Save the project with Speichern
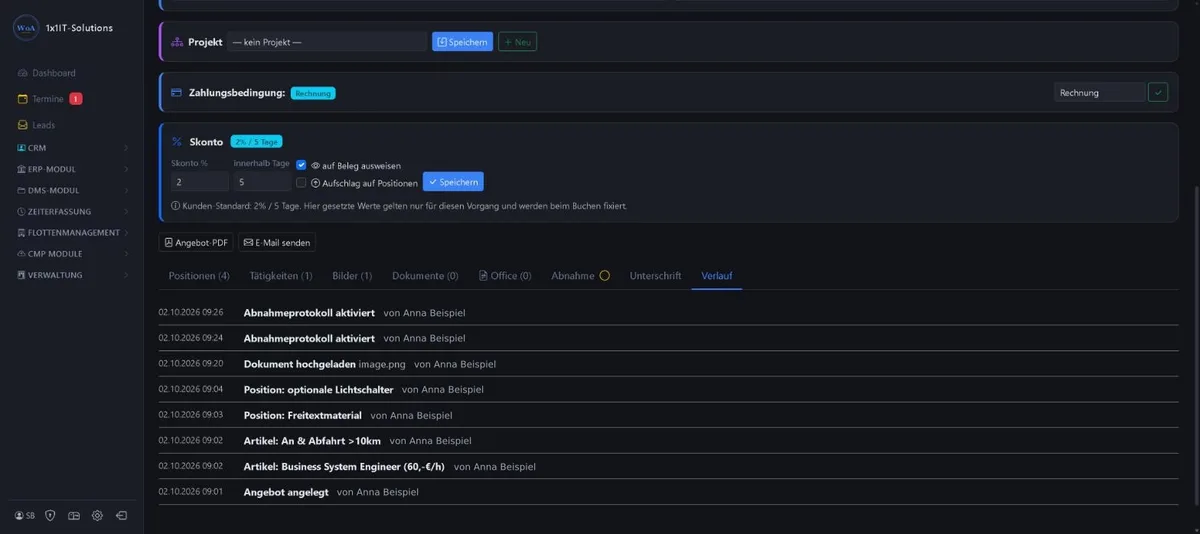1200x534 pixels. [x=462, y=42]
